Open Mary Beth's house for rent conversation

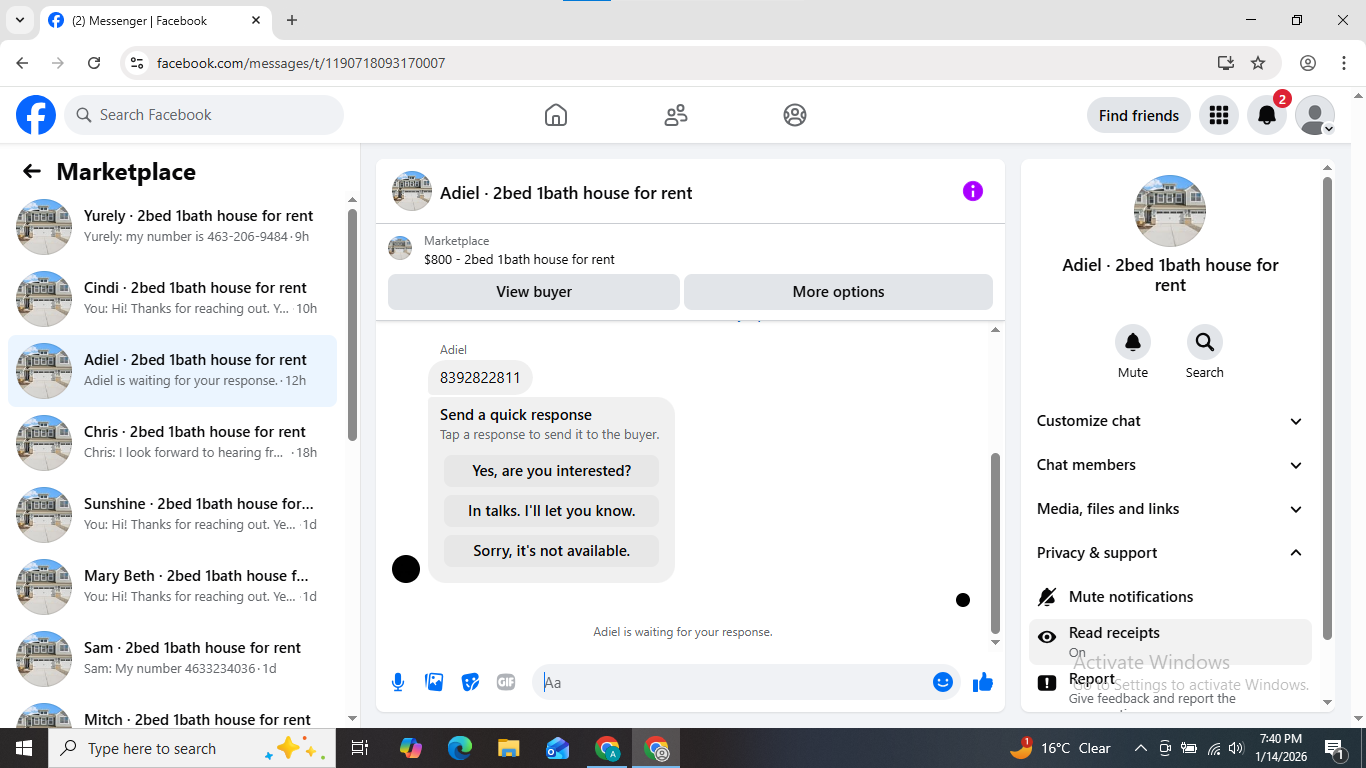click(172, 587)
